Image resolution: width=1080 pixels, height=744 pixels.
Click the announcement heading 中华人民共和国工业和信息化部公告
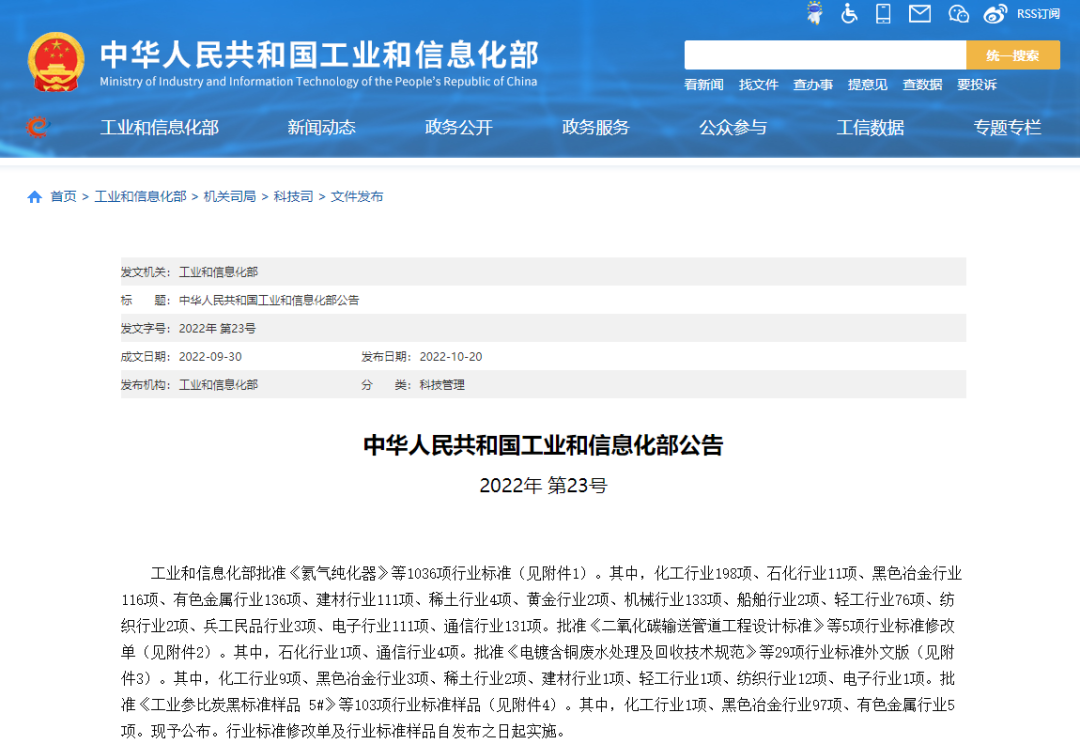pos(543,445)
